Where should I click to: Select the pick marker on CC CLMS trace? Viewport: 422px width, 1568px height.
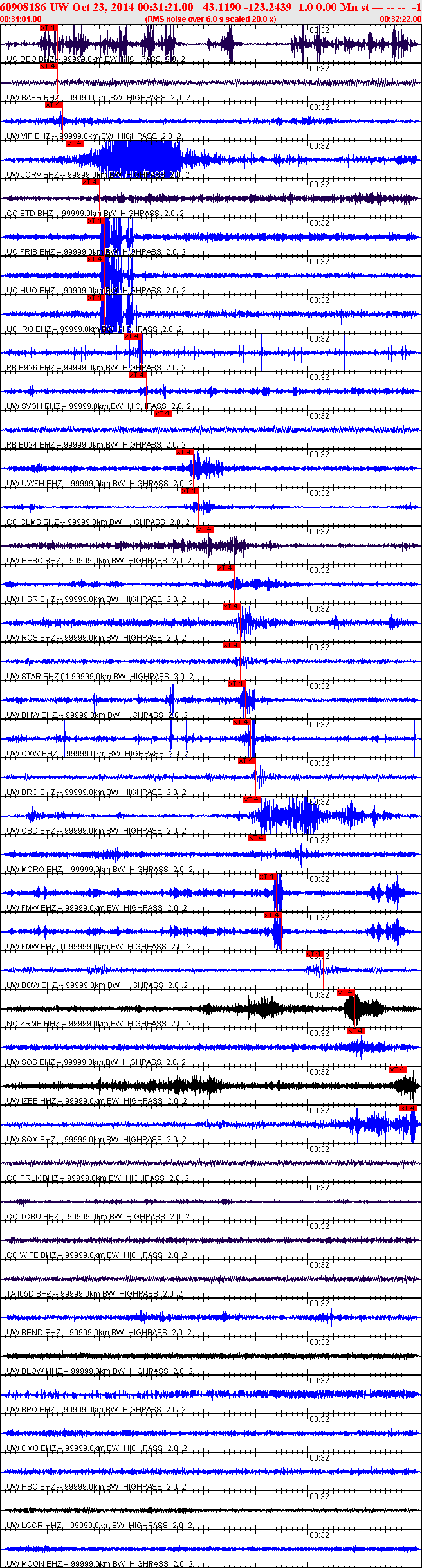coord(189,491)
